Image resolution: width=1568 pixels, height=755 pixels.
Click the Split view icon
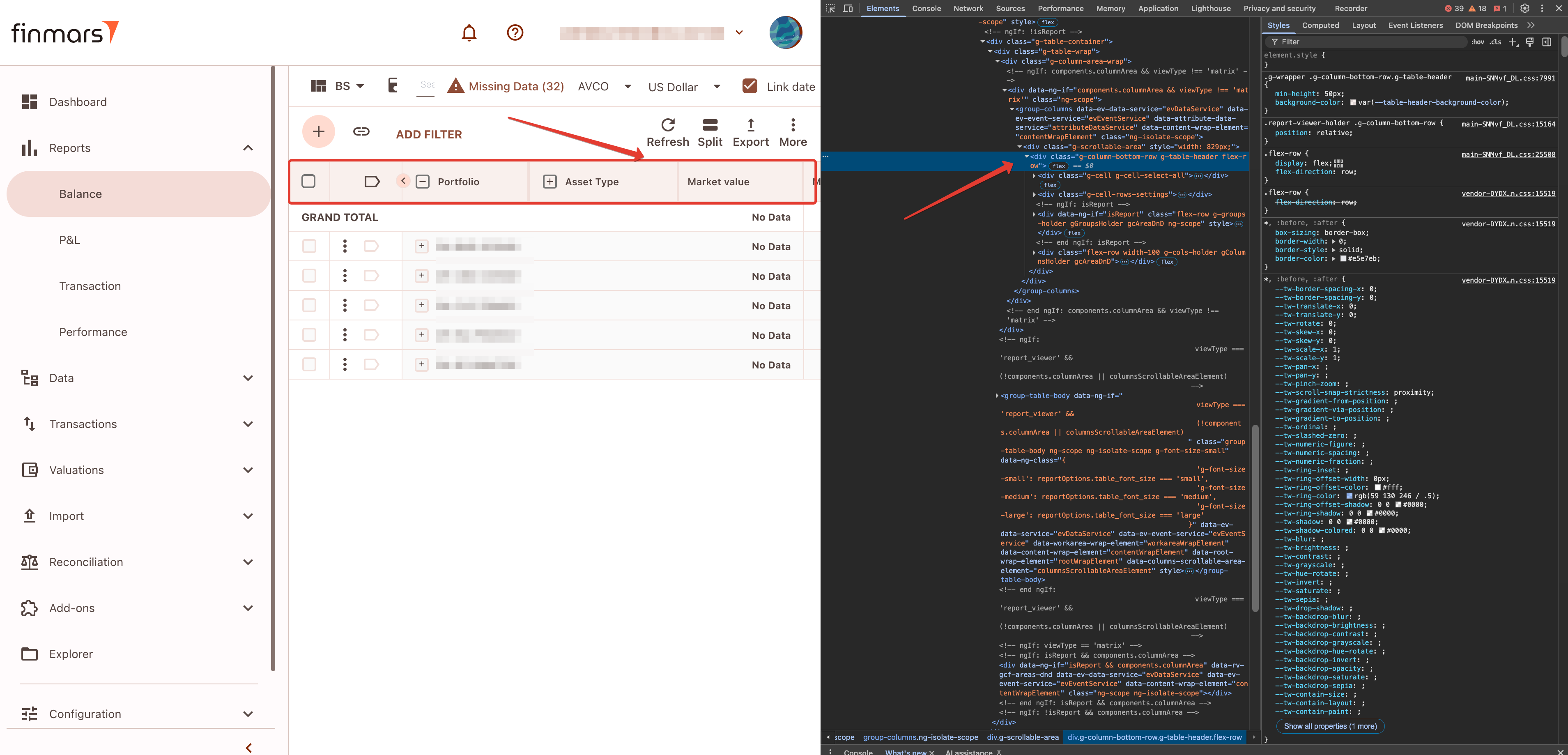tap(710, 125)
